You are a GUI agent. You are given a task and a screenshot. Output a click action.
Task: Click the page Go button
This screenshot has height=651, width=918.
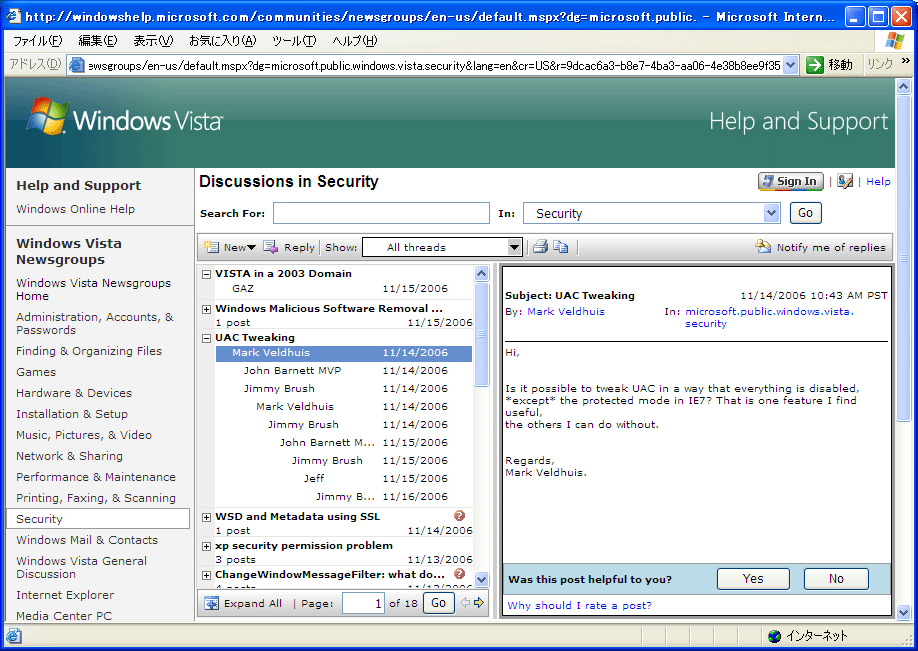(439, 603)
